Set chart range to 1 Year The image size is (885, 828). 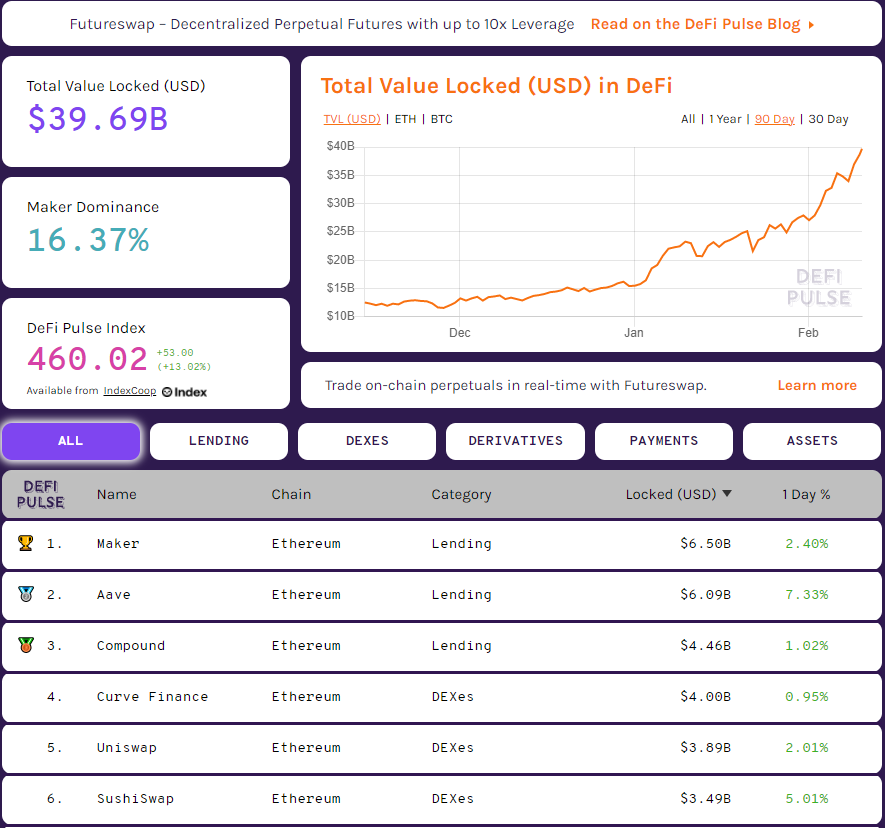tap(725, 119)
